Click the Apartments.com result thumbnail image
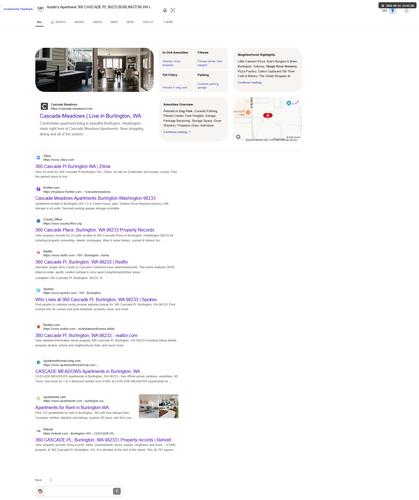This screenshot has width=419, height=500. point(159,406)
